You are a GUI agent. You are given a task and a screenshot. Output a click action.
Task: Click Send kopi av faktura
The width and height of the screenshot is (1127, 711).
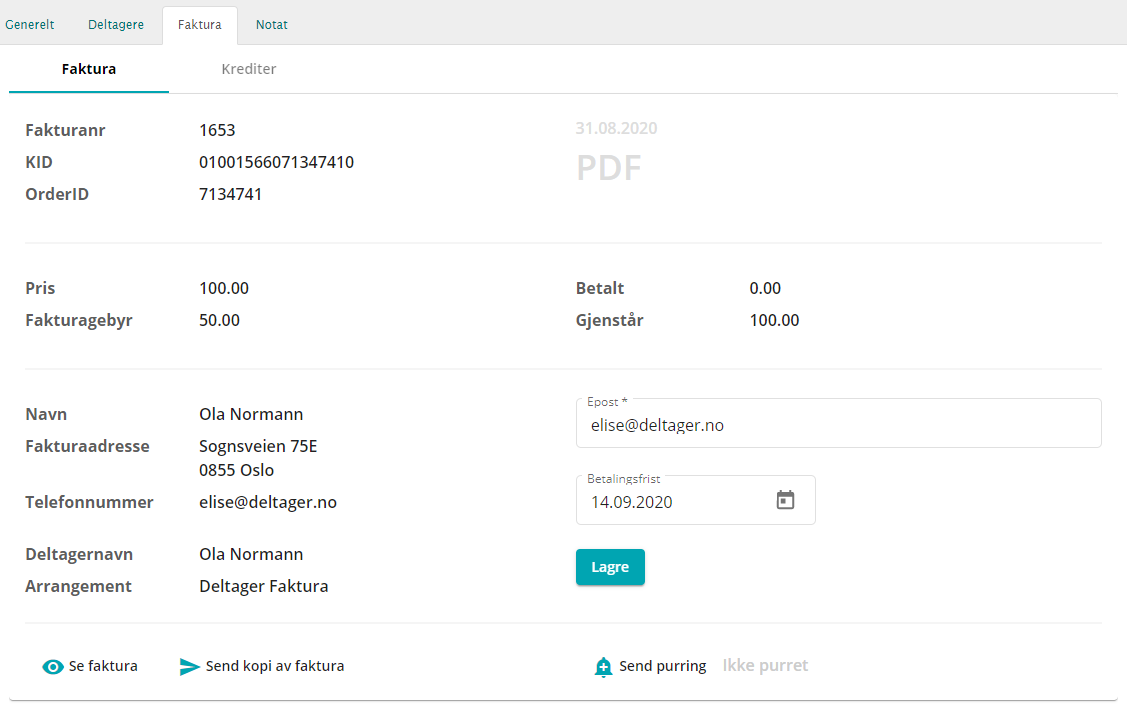(x=275, y=666)
